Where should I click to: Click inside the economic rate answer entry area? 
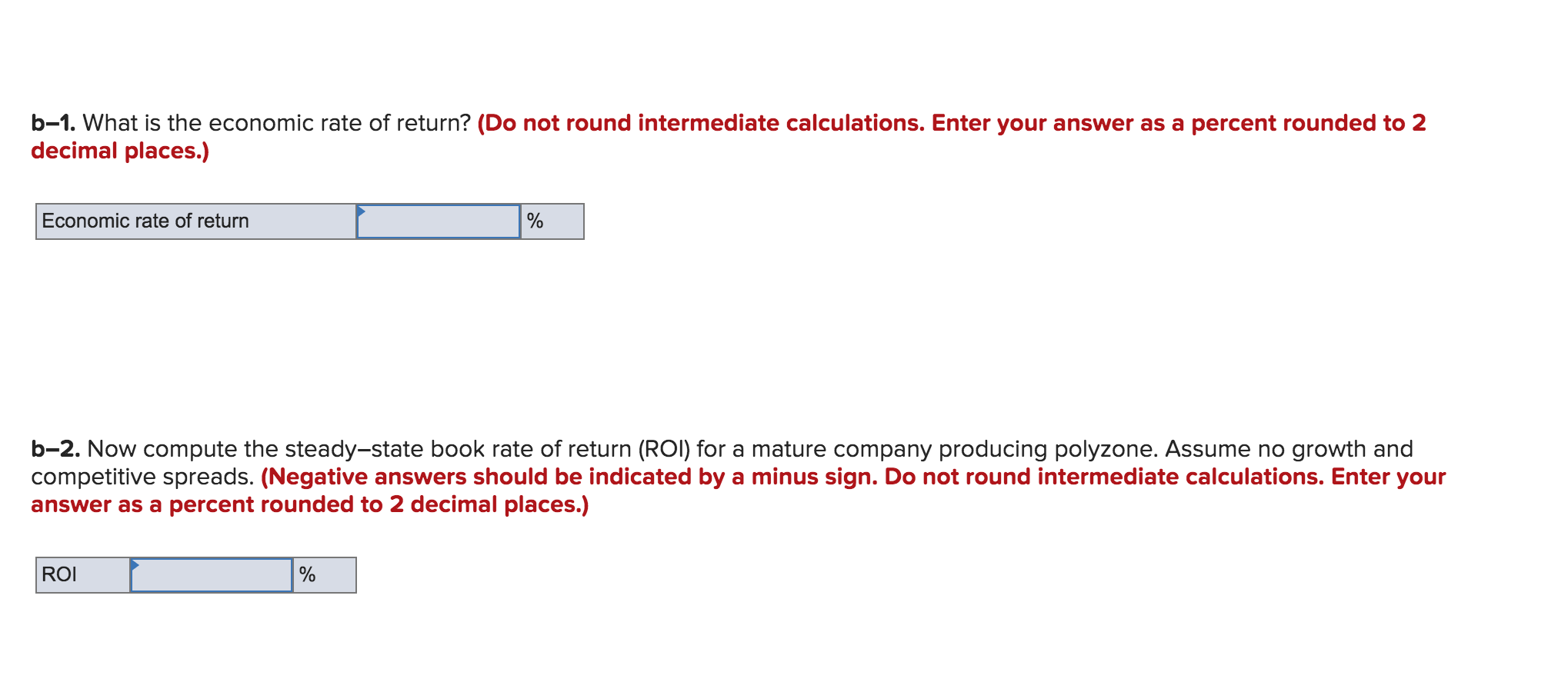[439, 221]
